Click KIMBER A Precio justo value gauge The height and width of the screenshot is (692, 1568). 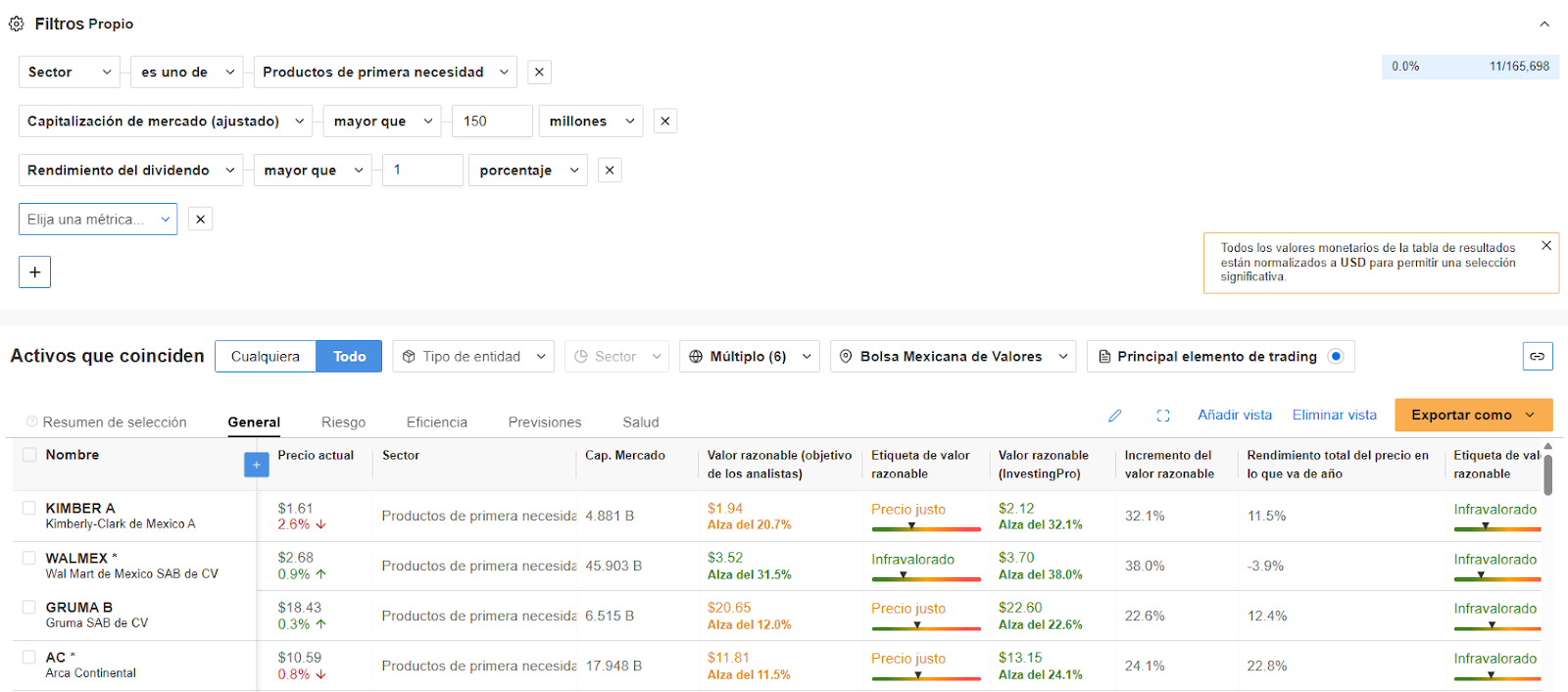coord(926,527)
